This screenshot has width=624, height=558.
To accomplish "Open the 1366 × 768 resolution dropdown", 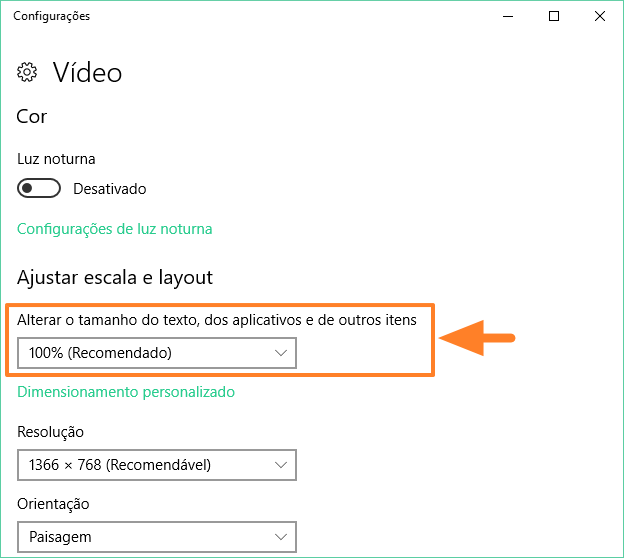I will (x=157, y=465).
